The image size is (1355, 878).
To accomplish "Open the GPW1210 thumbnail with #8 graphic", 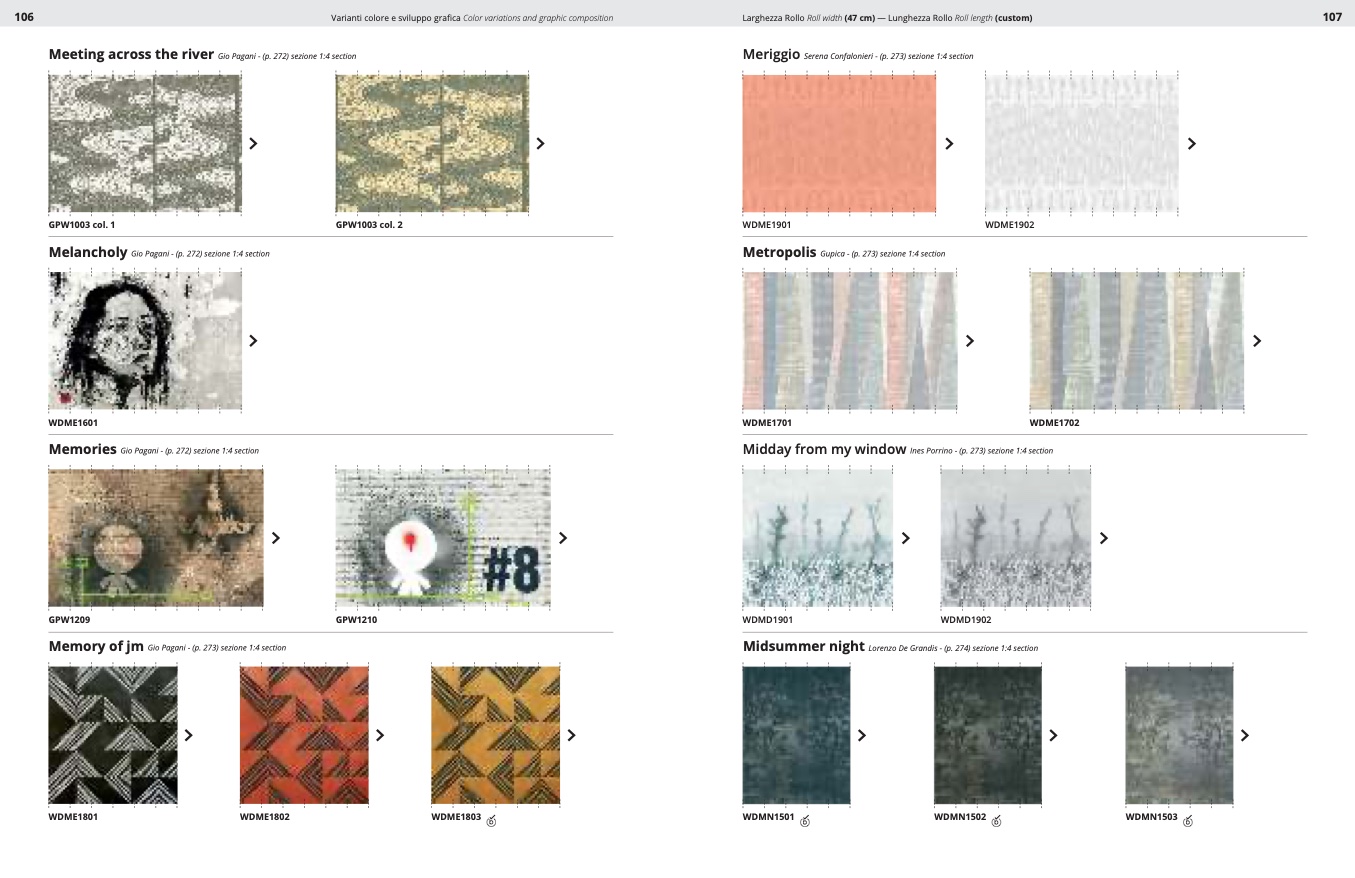I will coord(443,538).
